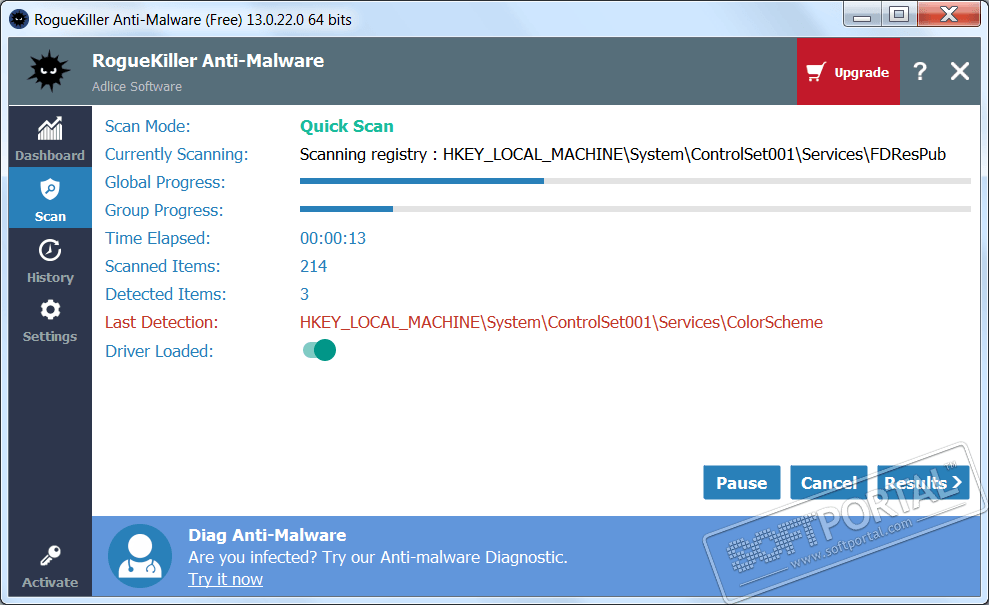The width and height of the screenshot is (989, 605).
Task: Open the History sidebar tab
Action: click(x=50, y=261)
